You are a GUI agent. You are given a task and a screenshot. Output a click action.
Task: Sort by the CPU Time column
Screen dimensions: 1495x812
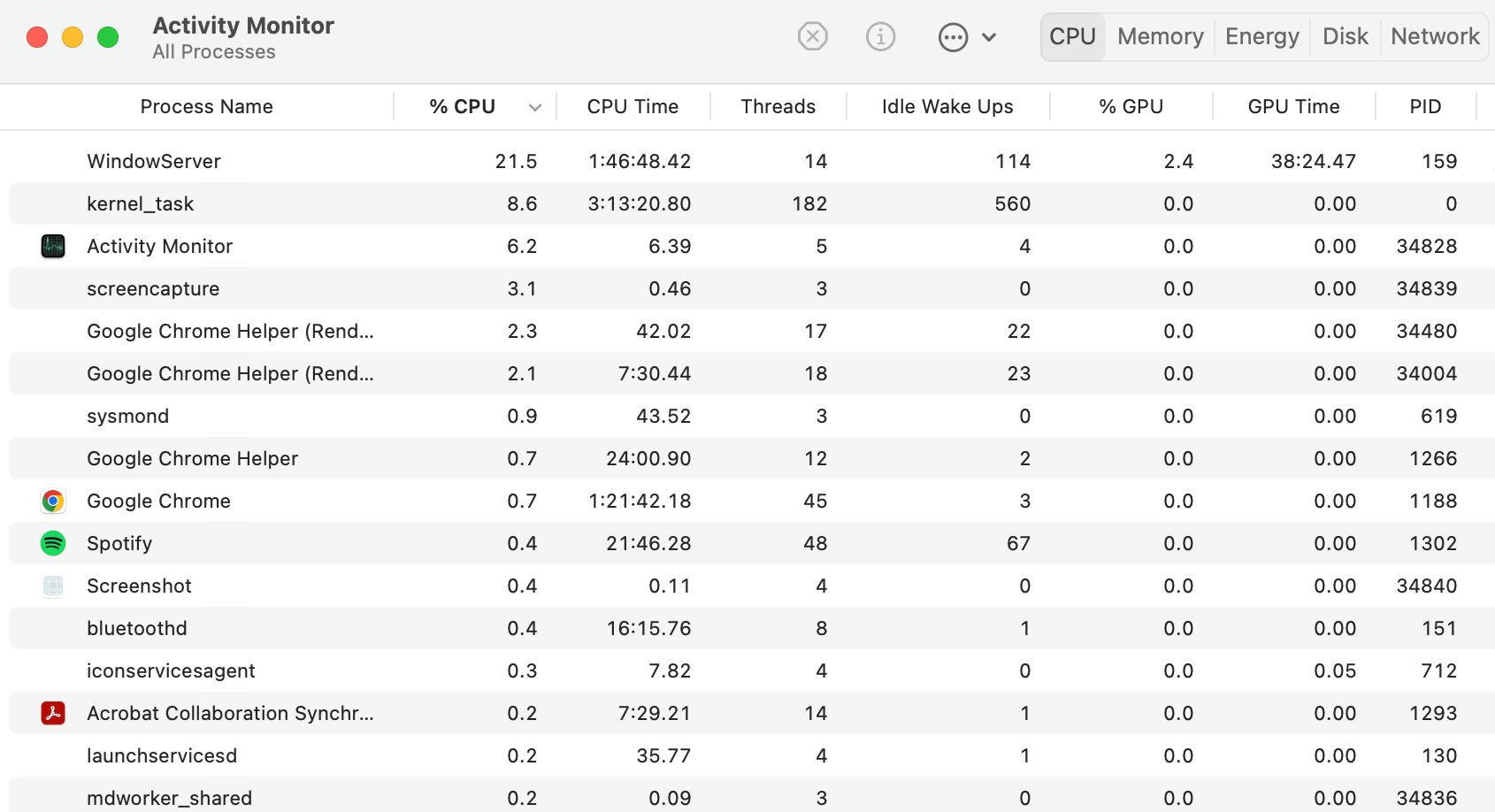pos(632,107)
